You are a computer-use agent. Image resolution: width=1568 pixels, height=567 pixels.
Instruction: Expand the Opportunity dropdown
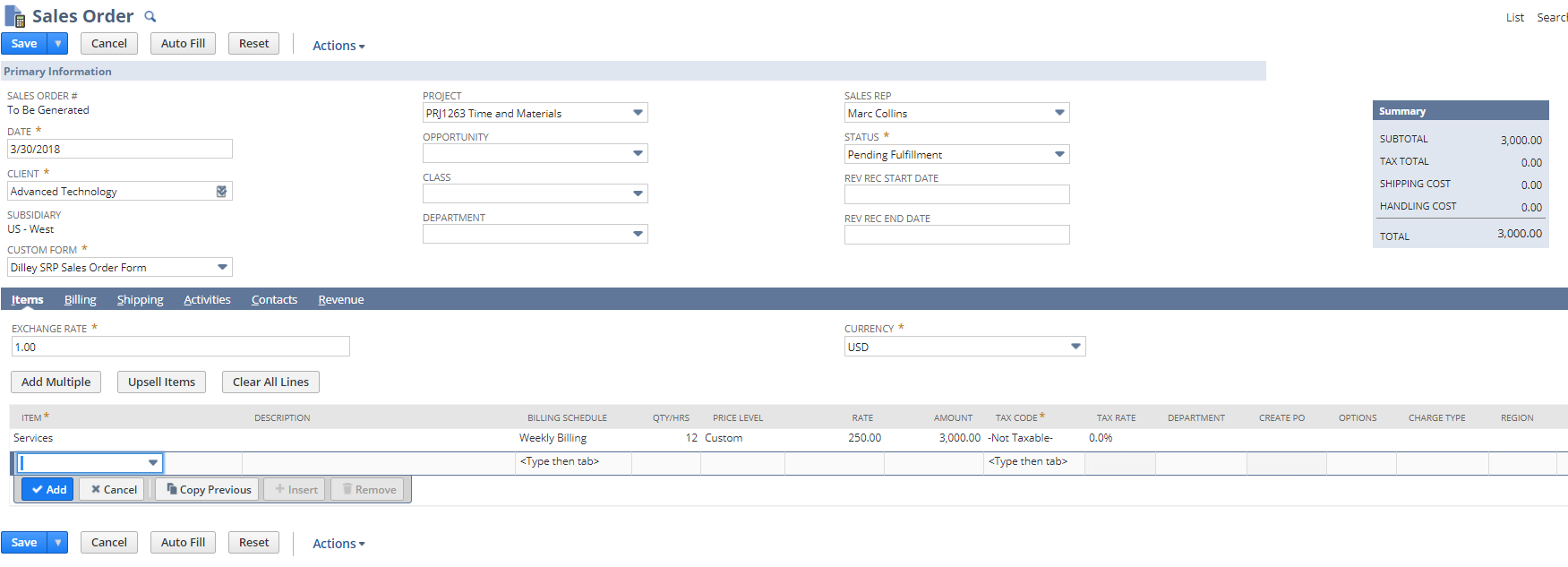click(x=638, y=153)
